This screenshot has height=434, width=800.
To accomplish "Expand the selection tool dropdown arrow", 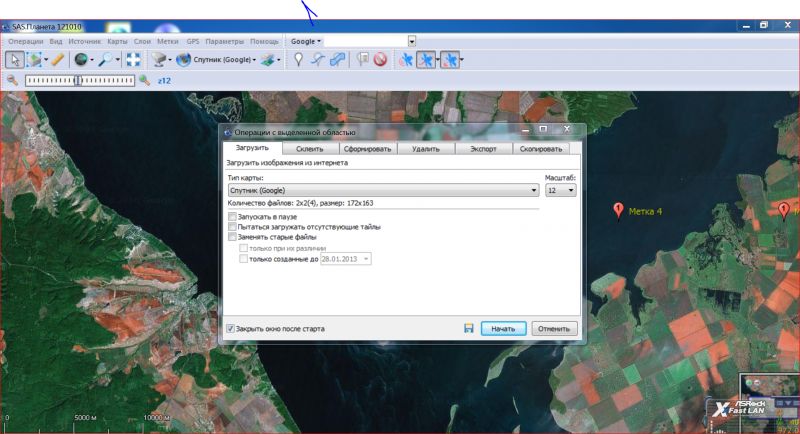I will [x=46, y=60].
